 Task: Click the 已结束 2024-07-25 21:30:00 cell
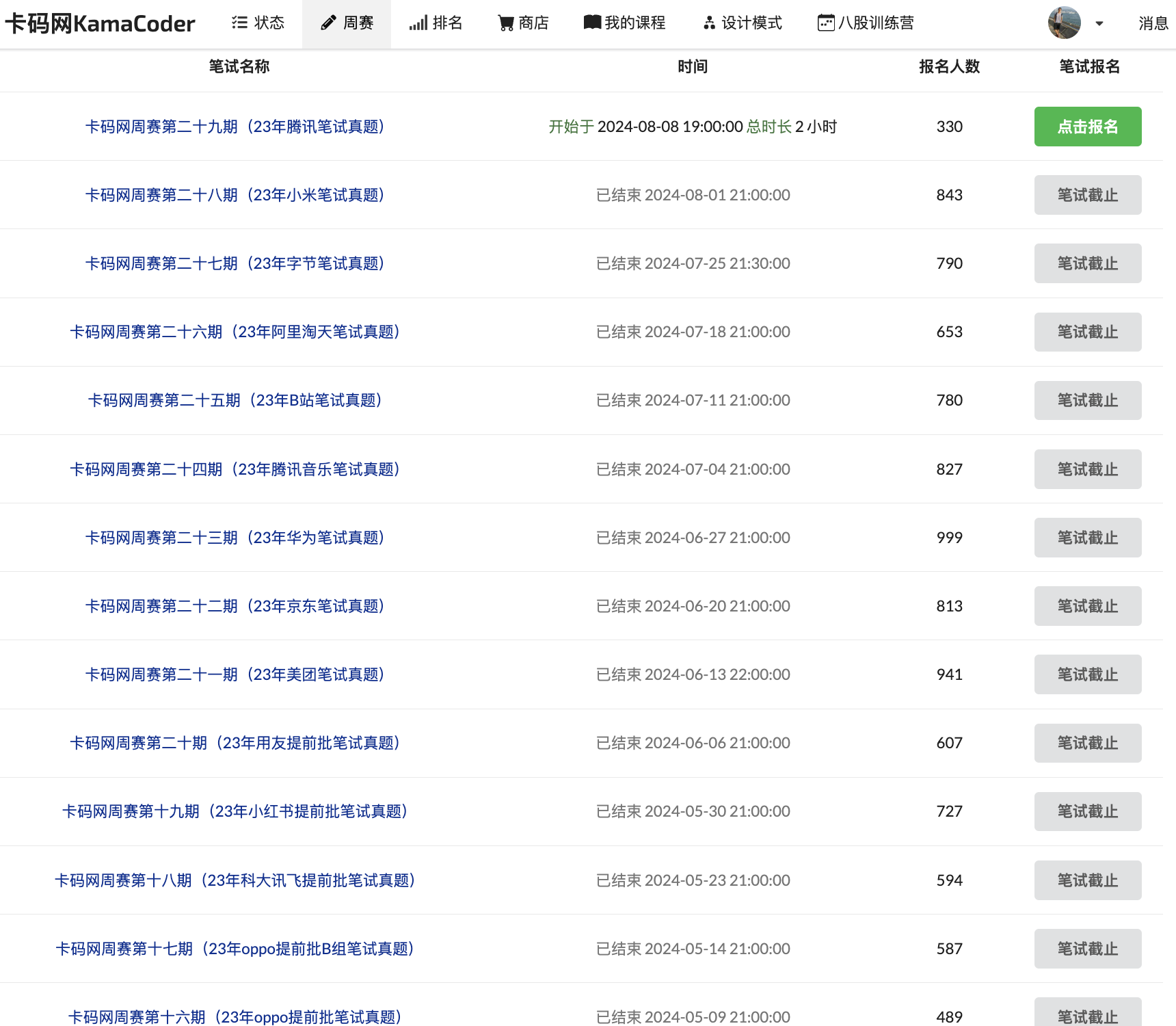coord(693,263)
